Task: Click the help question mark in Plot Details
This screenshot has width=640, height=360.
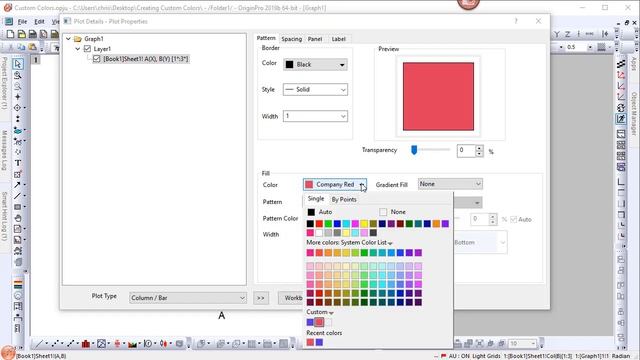Action: click(516, 21)
